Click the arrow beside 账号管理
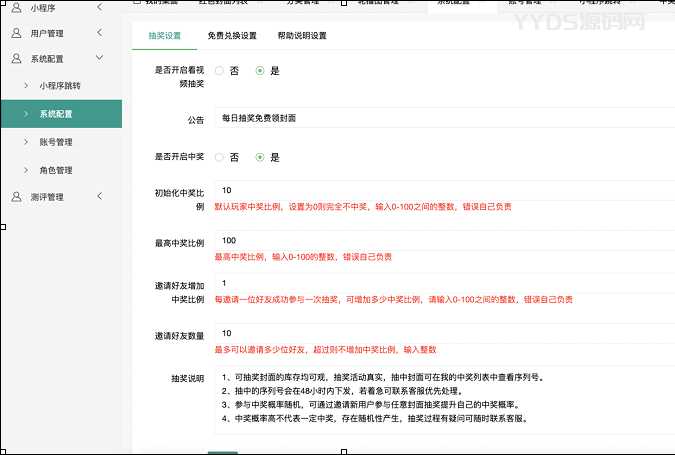Viewport: 675px width, 455px height. point(26,142)
